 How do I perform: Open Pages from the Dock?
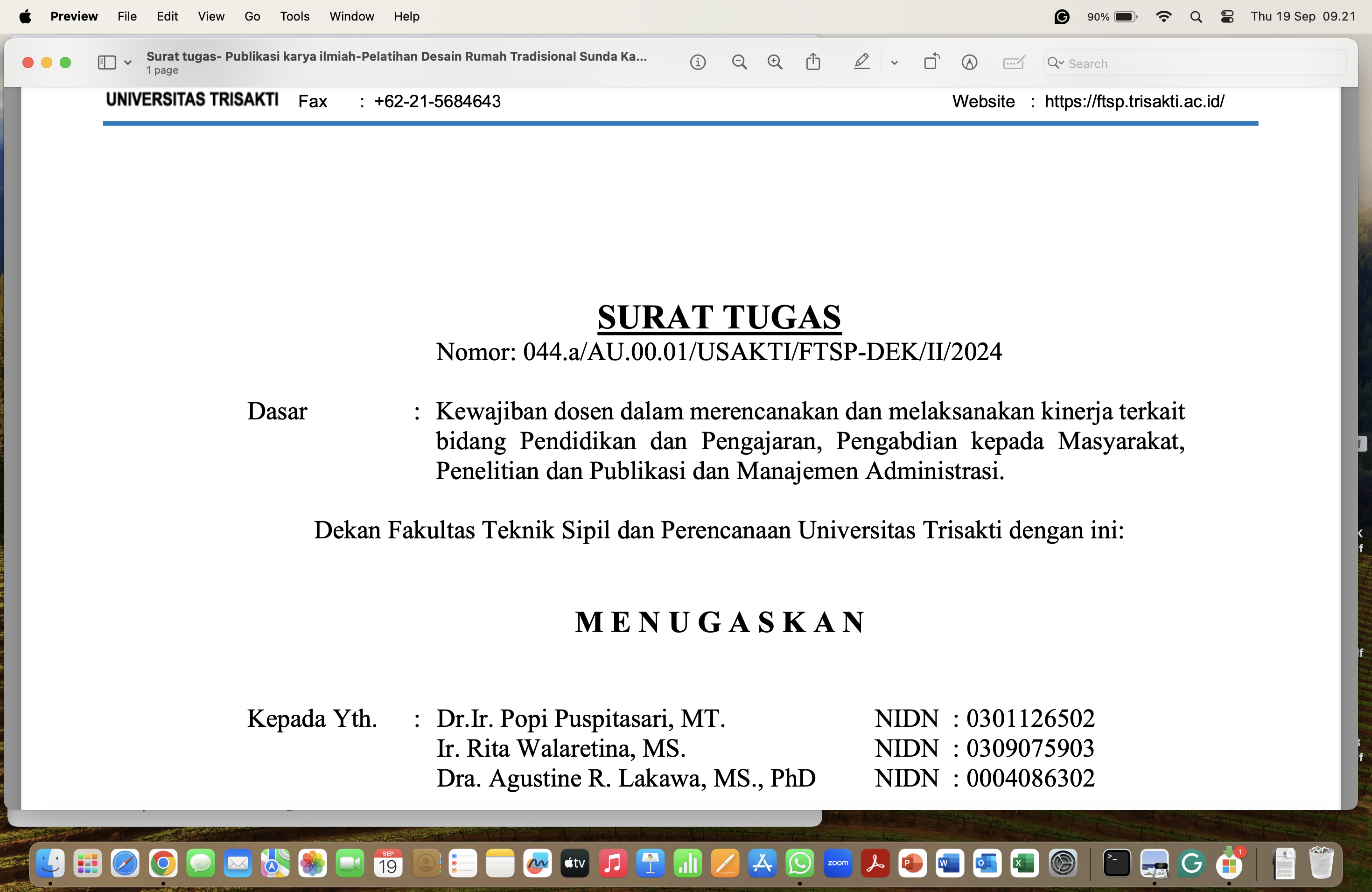725,863
